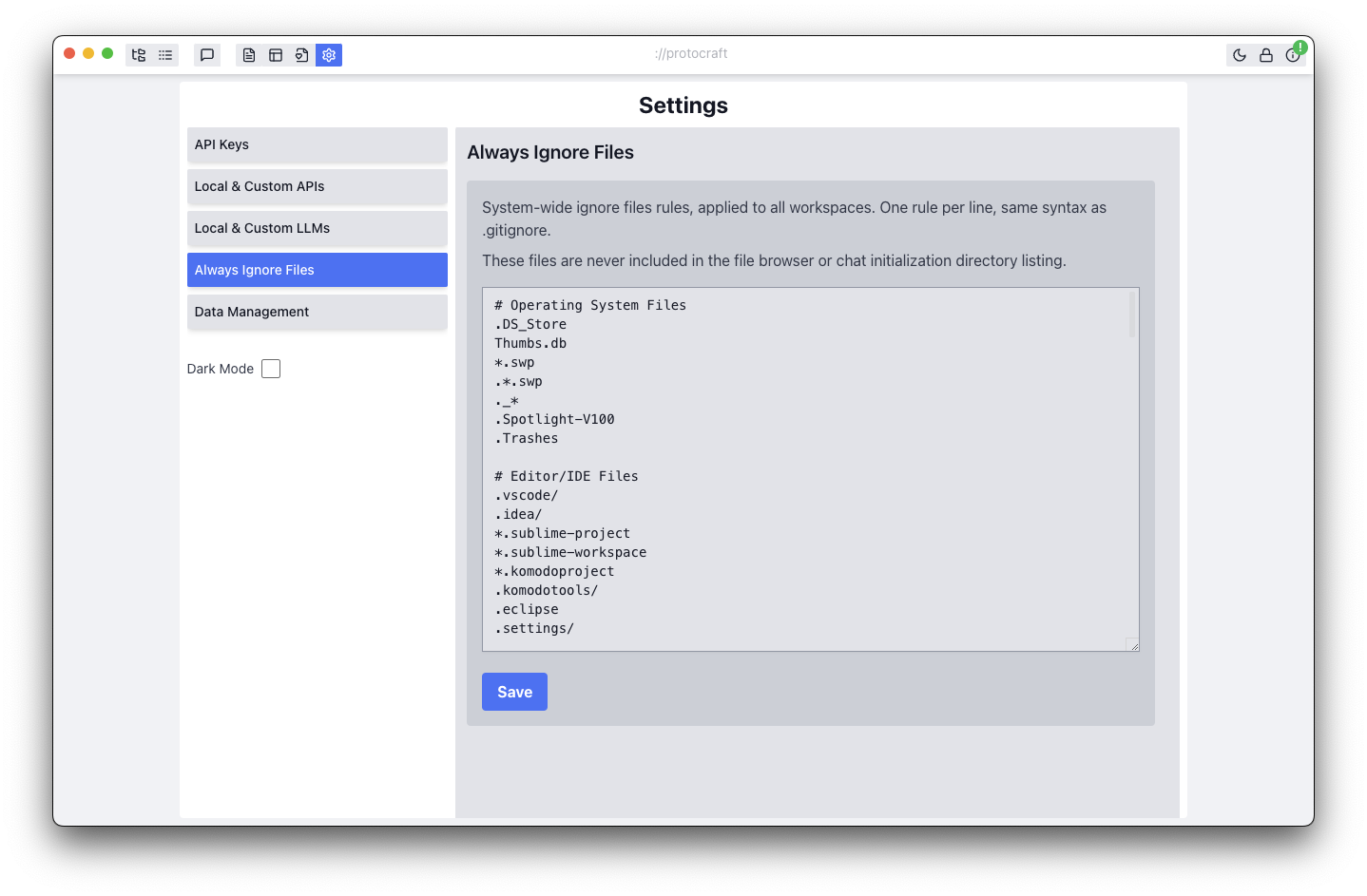Screen dimensions: 1367x896
Task: Toggle the moon dark mode icon
Action: click(1240, 55)
